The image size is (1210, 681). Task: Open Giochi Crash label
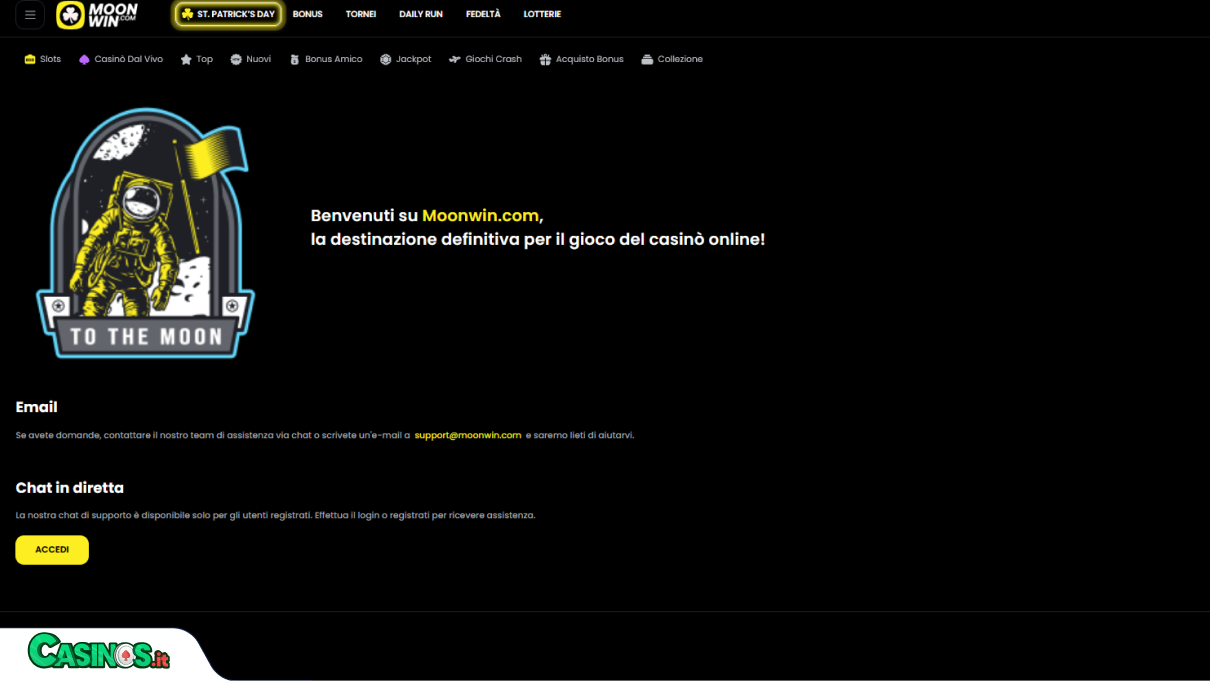[x=494, y=60]
